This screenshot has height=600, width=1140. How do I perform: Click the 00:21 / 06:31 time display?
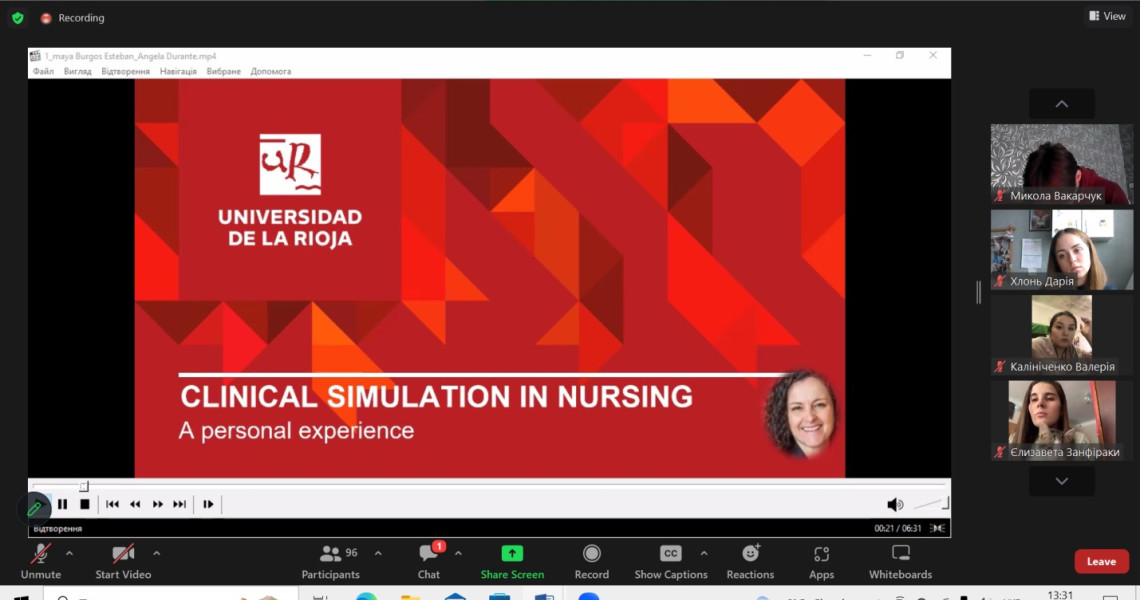click(x=897, y=529)
